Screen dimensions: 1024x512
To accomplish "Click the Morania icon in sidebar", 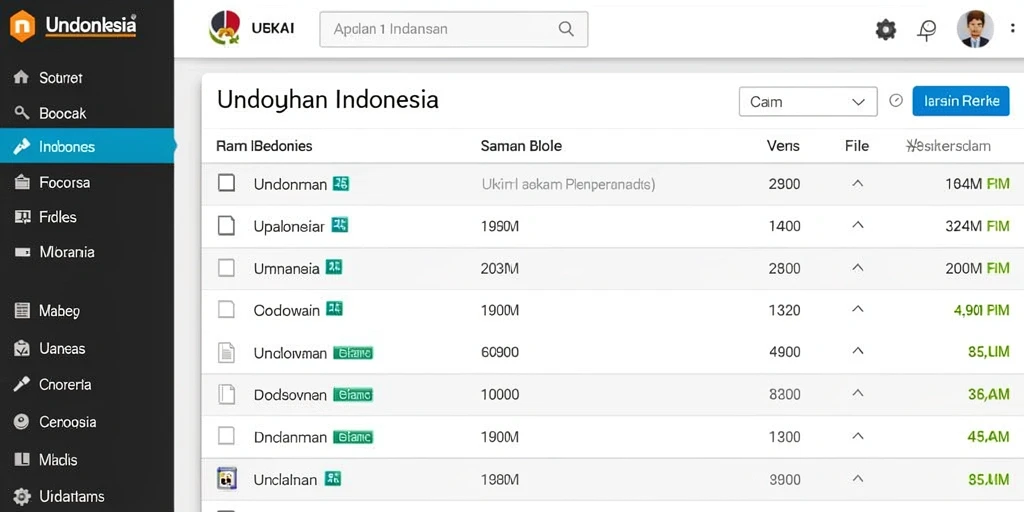I will (x=22, y=252).
